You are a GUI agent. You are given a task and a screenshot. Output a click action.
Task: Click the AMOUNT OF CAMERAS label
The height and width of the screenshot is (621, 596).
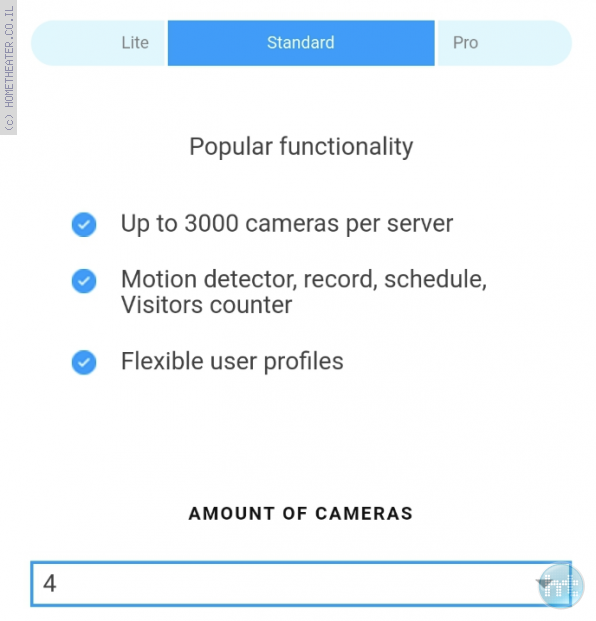[301, 514]
